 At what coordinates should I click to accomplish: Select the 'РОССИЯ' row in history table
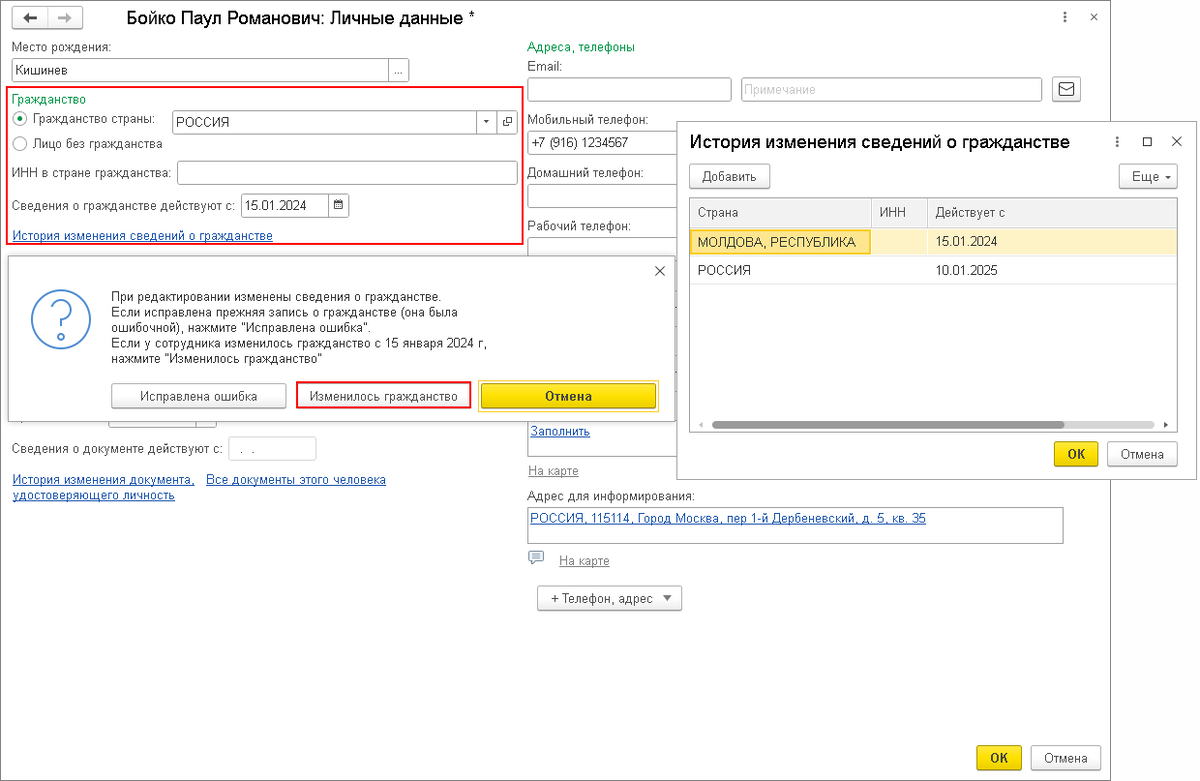coord(933,270)
